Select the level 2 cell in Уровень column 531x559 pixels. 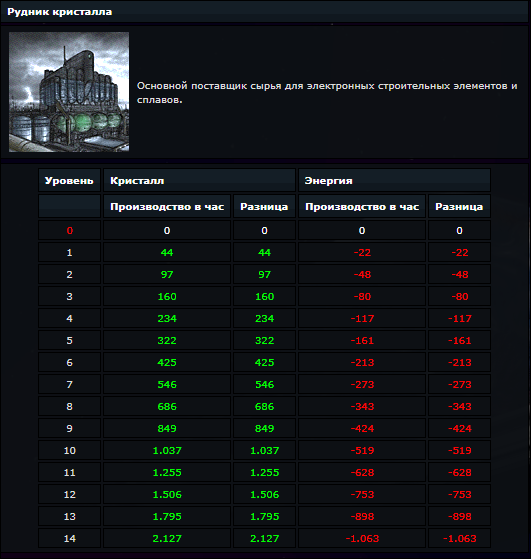pyautogui.click(x=69, y=275)
